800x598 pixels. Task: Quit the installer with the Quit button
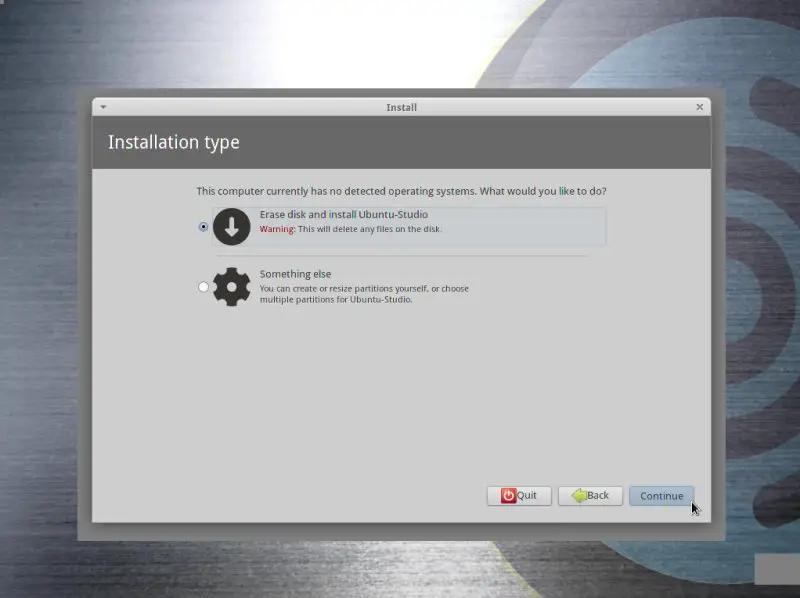pos(519,496)
